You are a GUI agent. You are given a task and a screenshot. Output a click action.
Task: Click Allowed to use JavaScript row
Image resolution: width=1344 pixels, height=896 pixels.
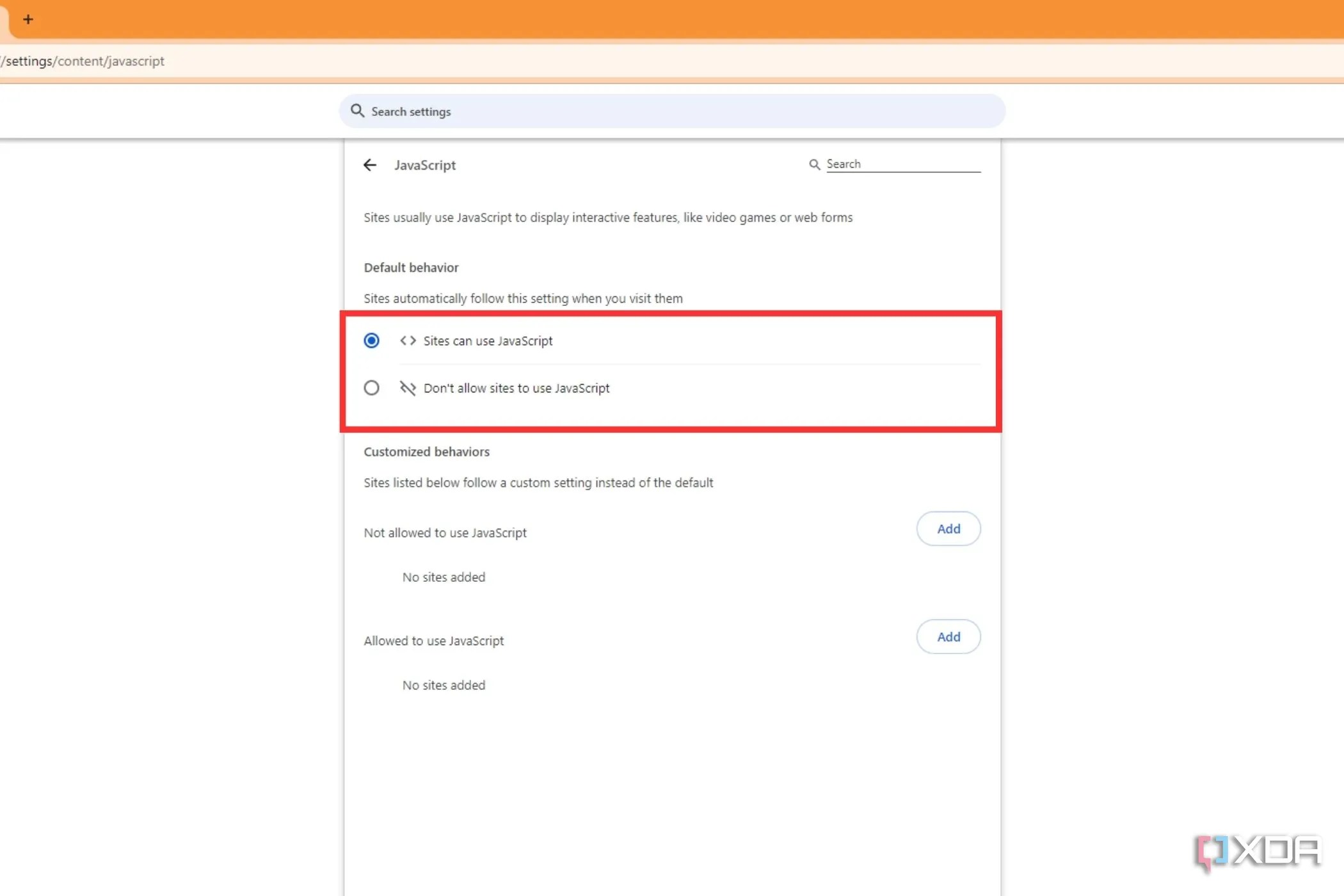[x=433, y=641]
